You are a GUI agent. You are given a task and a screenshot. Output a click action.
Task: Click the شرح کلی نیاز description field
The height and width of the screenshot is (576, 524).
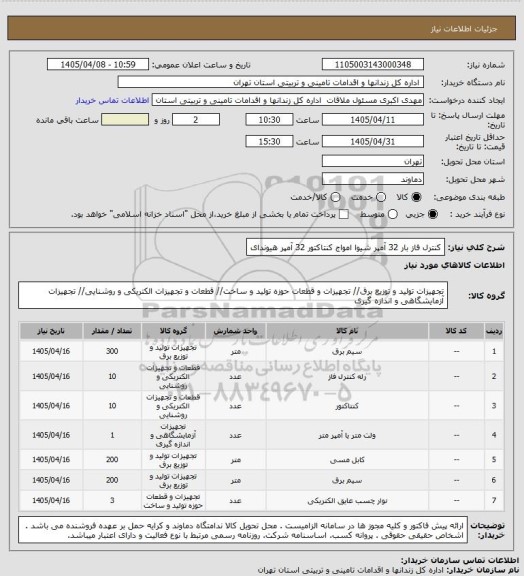345,247
